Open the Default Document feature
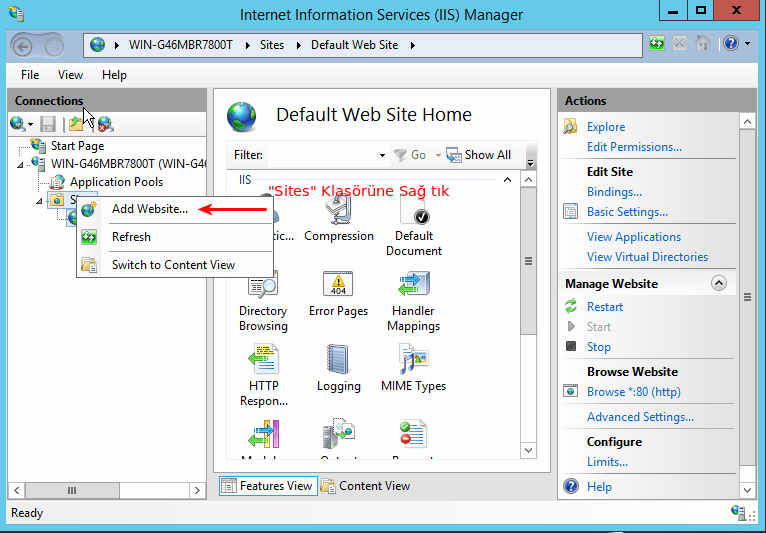 click(414, 227)
